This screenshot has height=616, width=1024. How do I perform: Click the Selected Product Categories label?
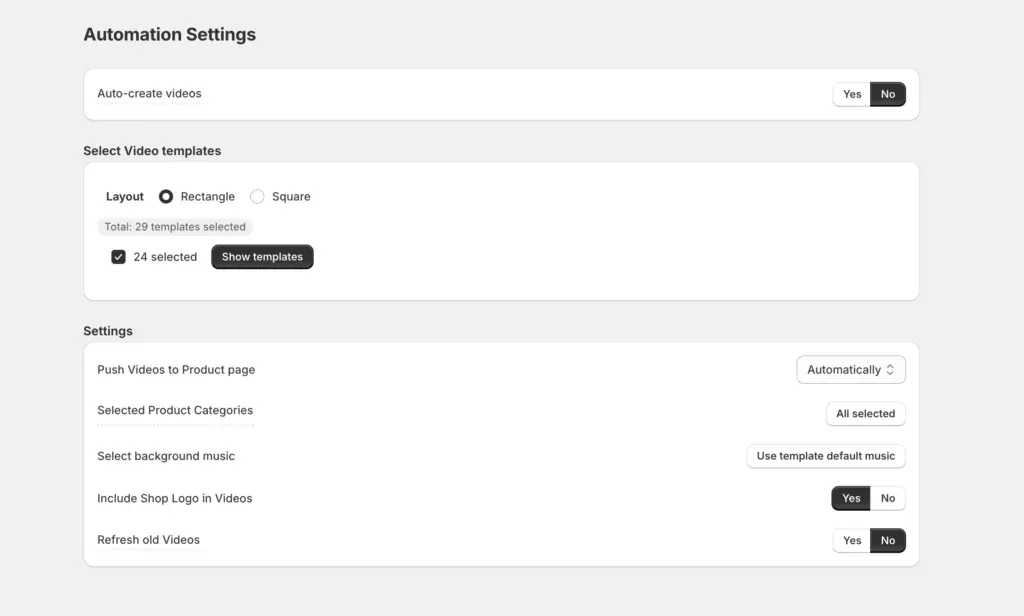coord(174,410)
